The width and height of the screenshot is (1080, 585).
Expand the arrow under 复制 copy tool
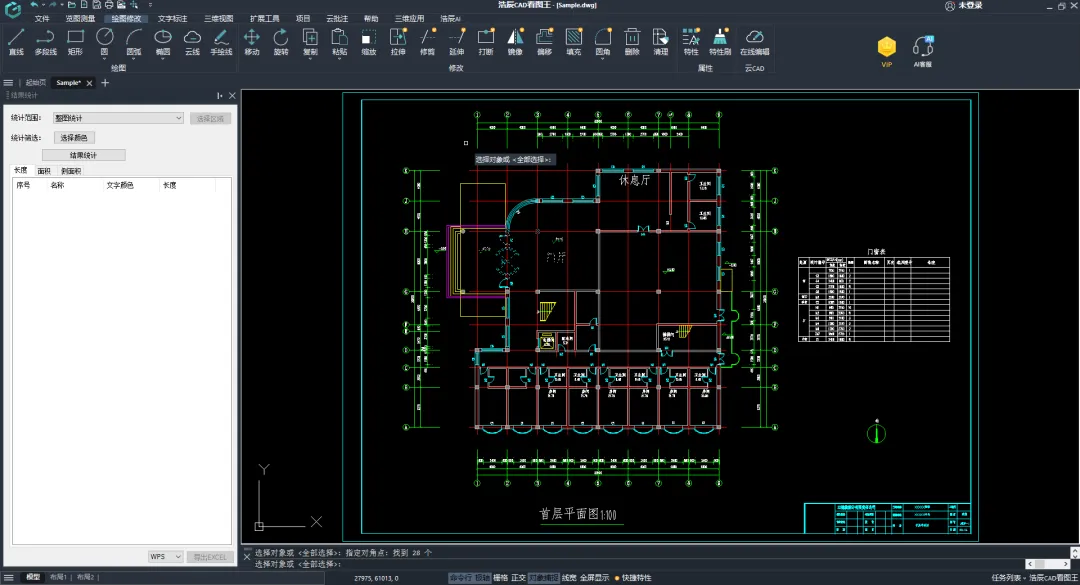pyautogui.click(x=310, y=59)
